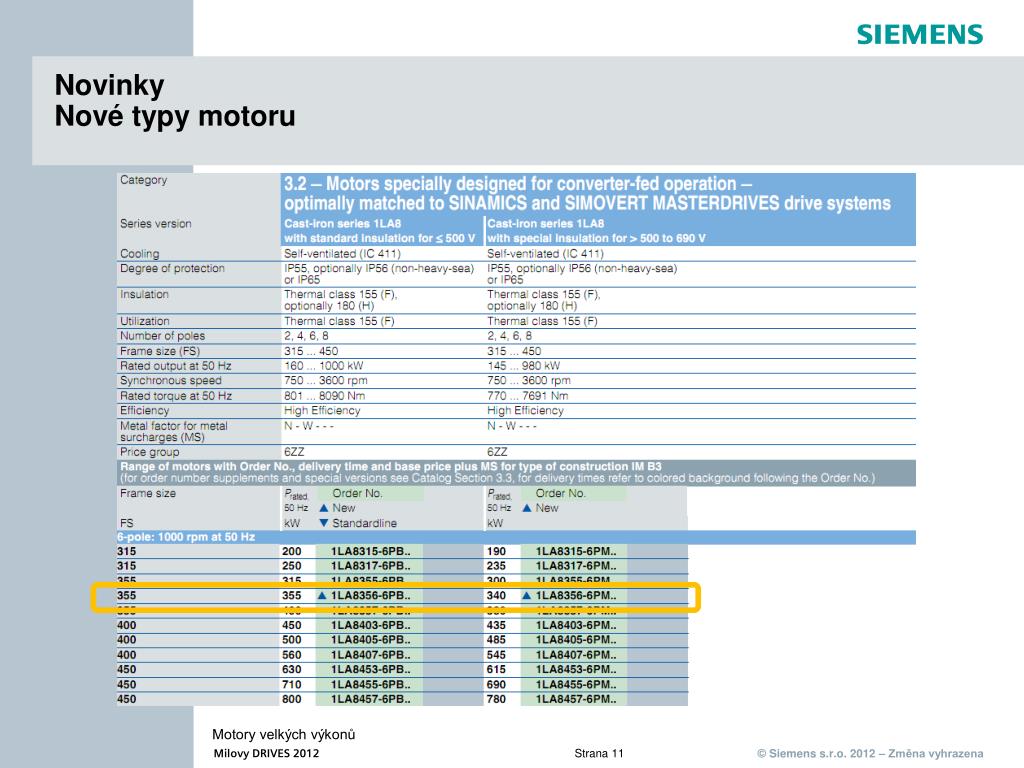Click the 'Frame size (FS)' label
This screenshot has height=768, width=1024.
tap(160, 351)
